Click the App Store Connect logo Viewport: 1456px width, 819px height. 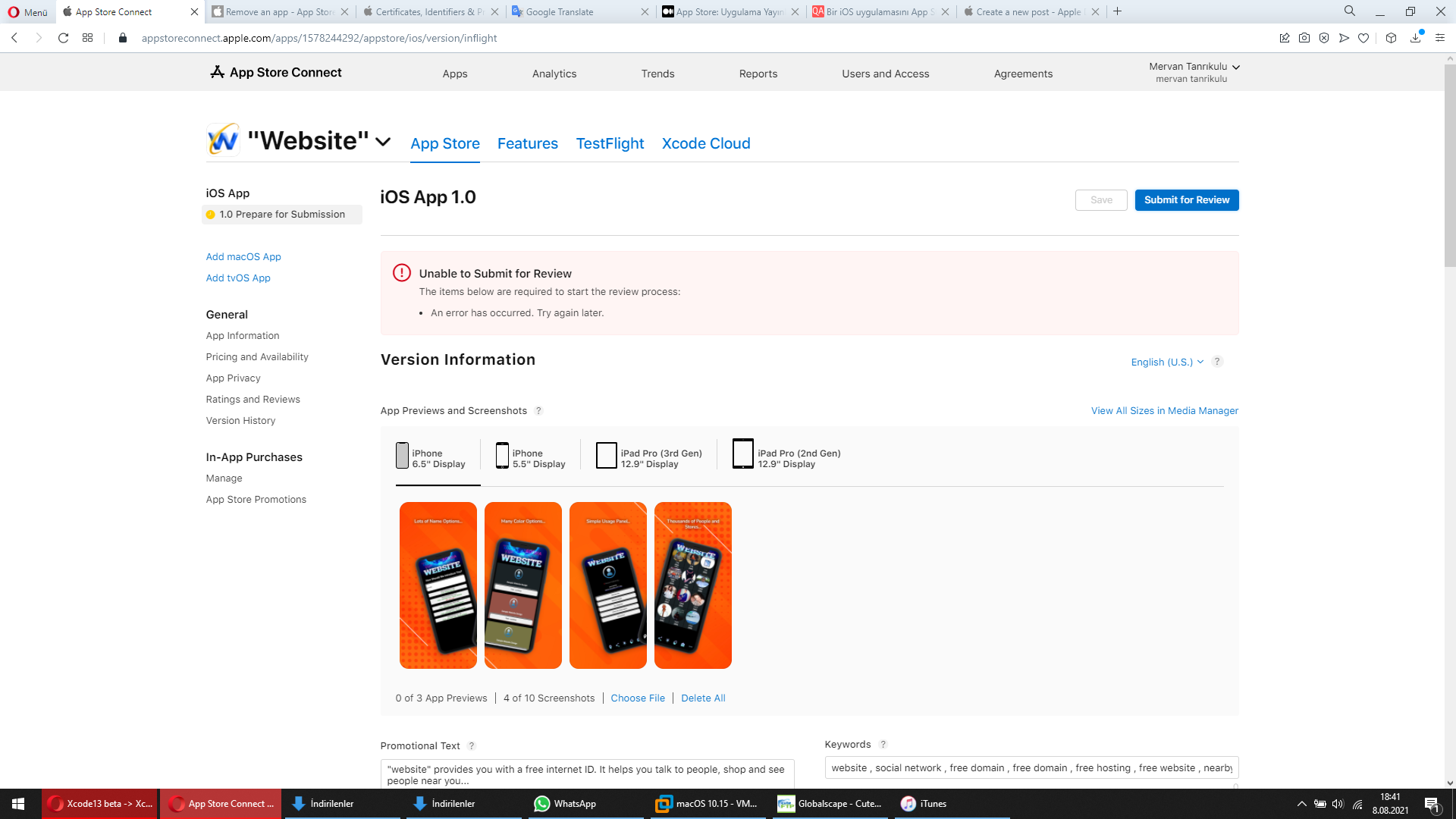[276, 72]
